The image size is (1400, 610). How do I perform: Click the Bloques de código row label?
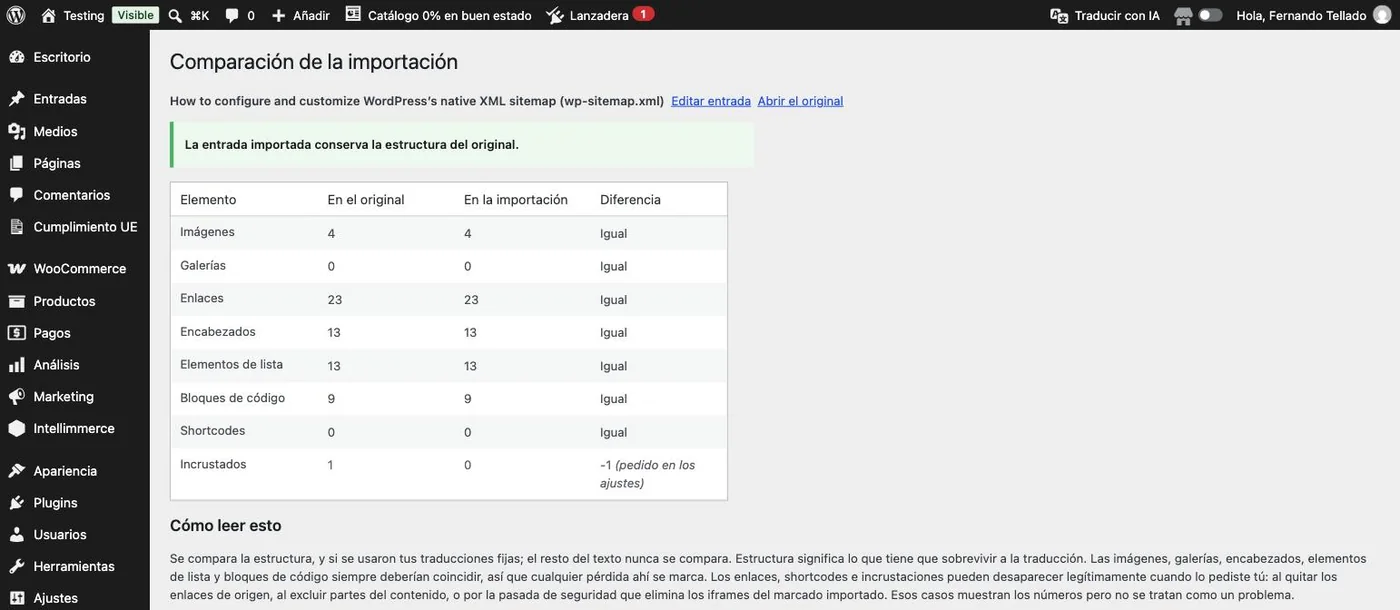232,397
